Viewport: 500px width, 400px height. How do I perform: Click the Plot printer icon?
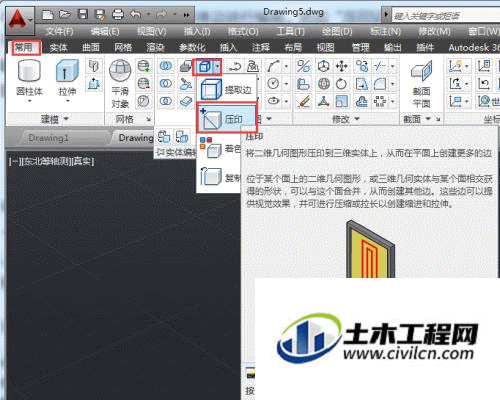pos(118,14)
